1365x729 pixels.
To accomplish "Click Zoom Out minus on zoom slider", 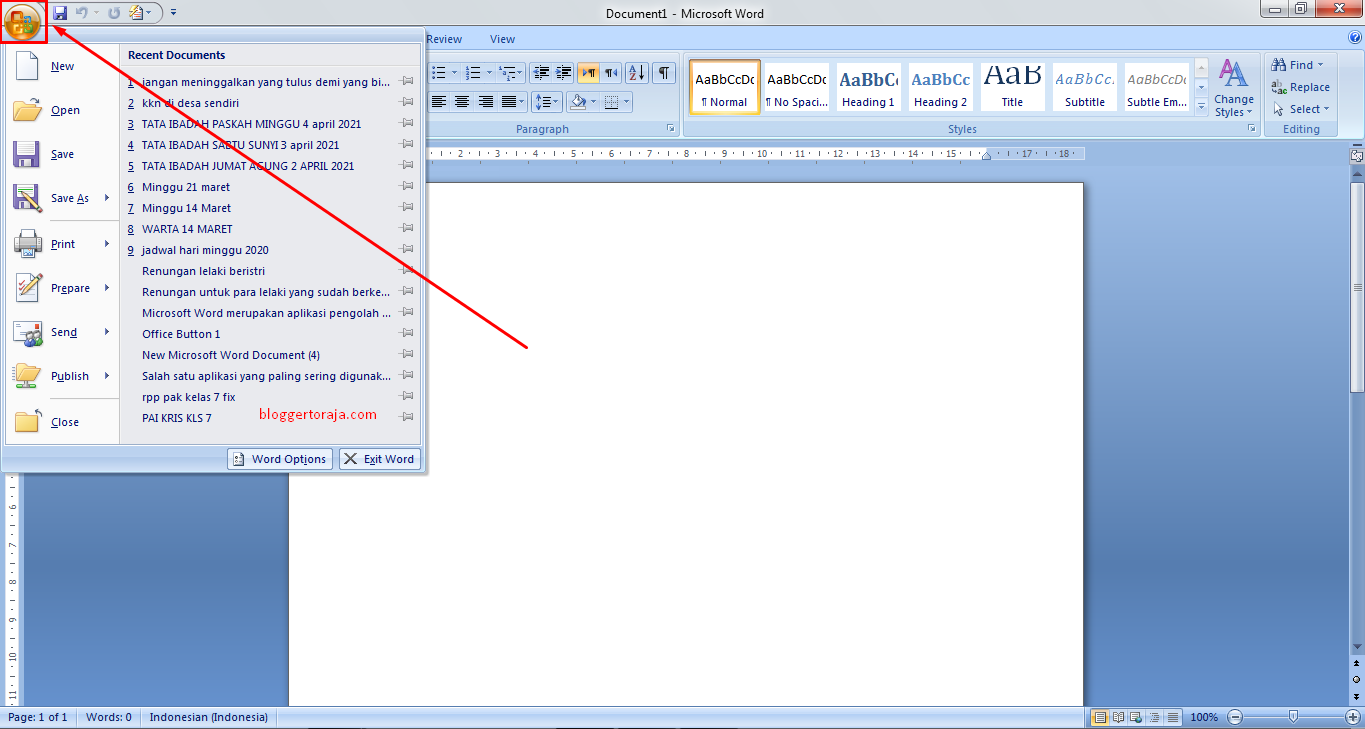I will point(1234,717).
